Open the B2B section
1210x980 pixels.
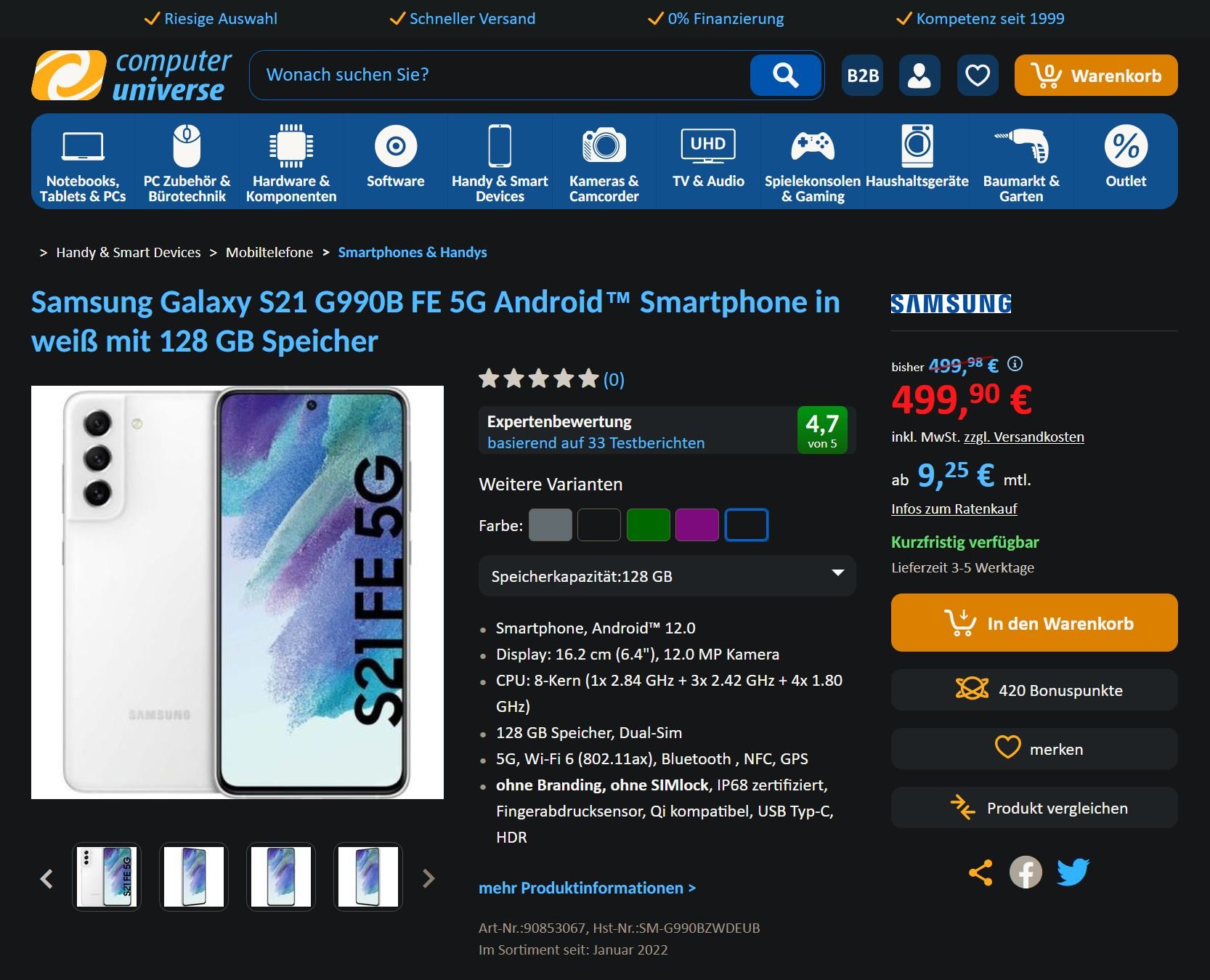[x=863, y=75]
